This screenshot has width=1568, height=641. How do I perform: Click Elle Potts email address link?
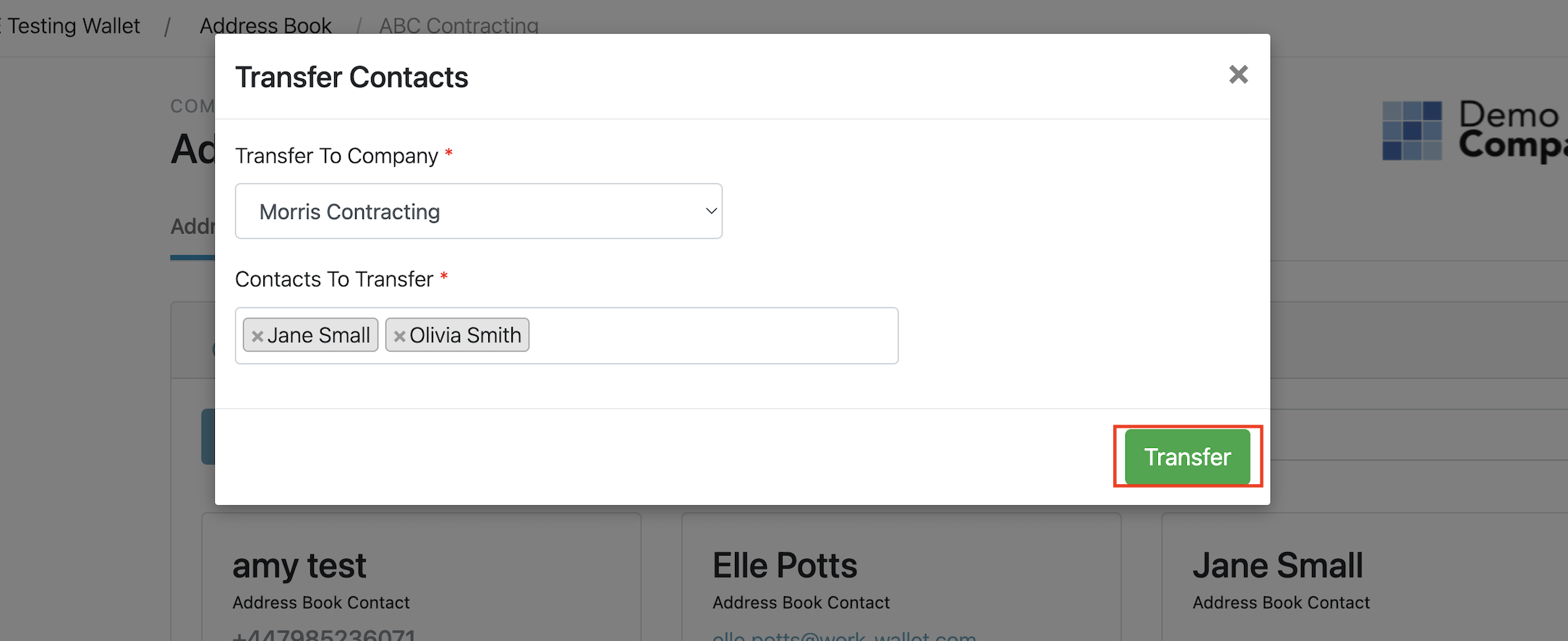[x=844, y=635]
